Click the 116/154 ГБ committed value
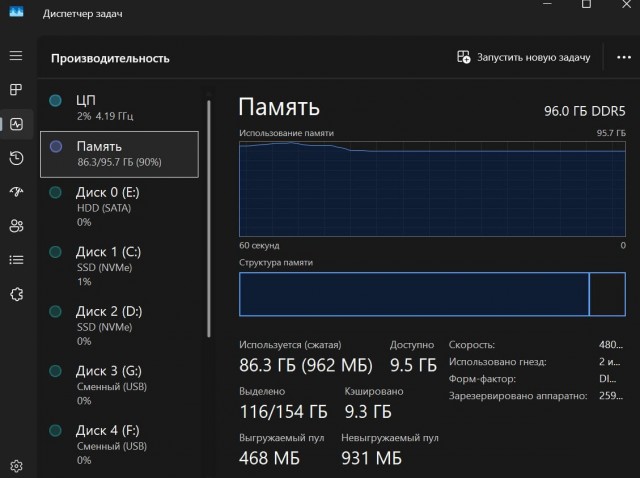The width and height of the screenshot is (640, 478). pyautogui.click(x=283, y=411)
